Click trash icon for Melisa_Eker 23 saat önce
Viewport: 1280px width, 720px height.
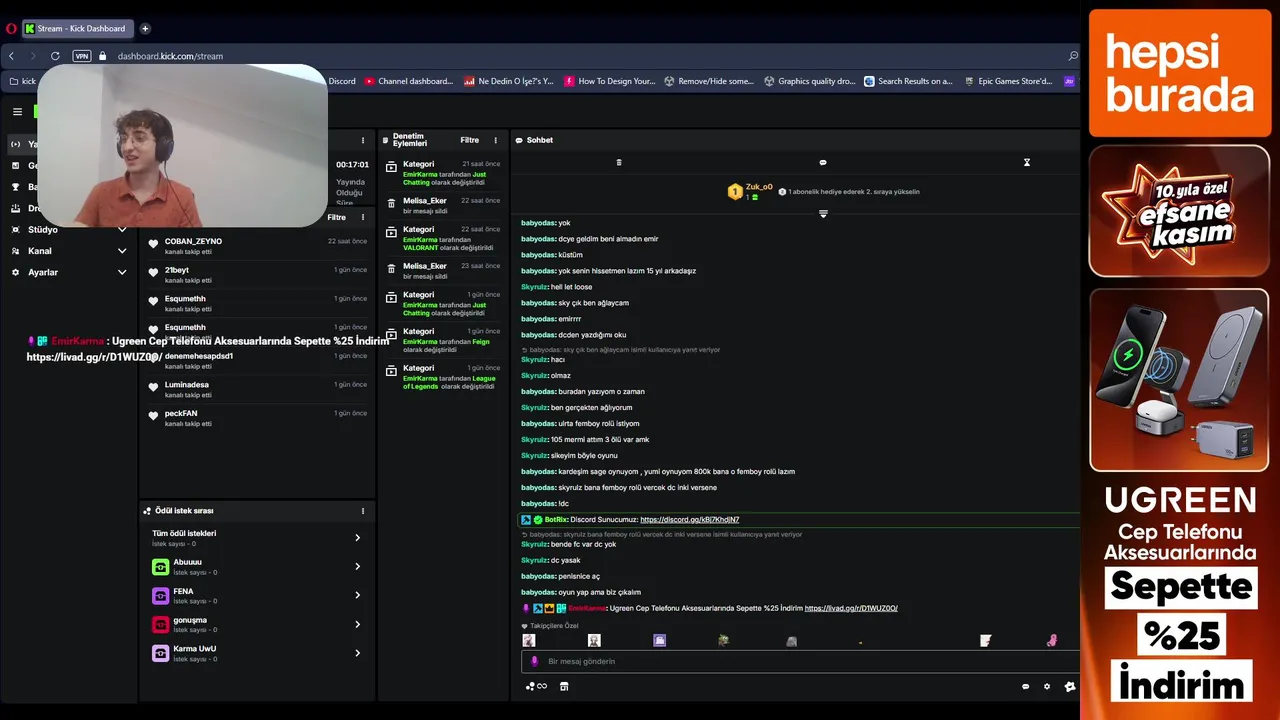pos(391,268)
